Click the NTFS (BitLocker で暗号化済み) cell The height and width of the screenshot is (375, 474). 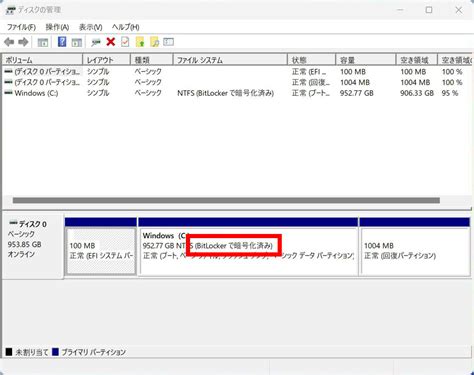(226, 93)
